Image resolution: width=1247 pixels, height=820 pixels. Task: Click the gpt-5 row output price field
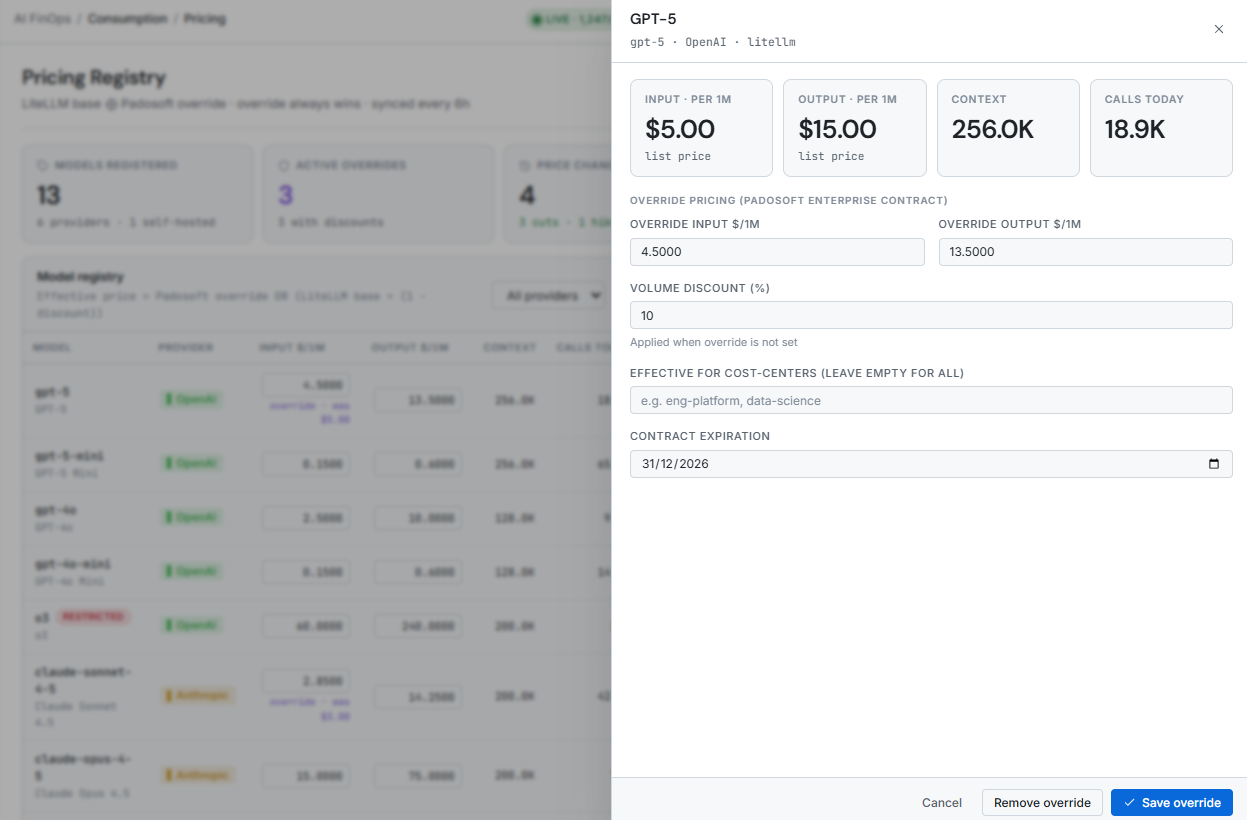tap(419, 400)
